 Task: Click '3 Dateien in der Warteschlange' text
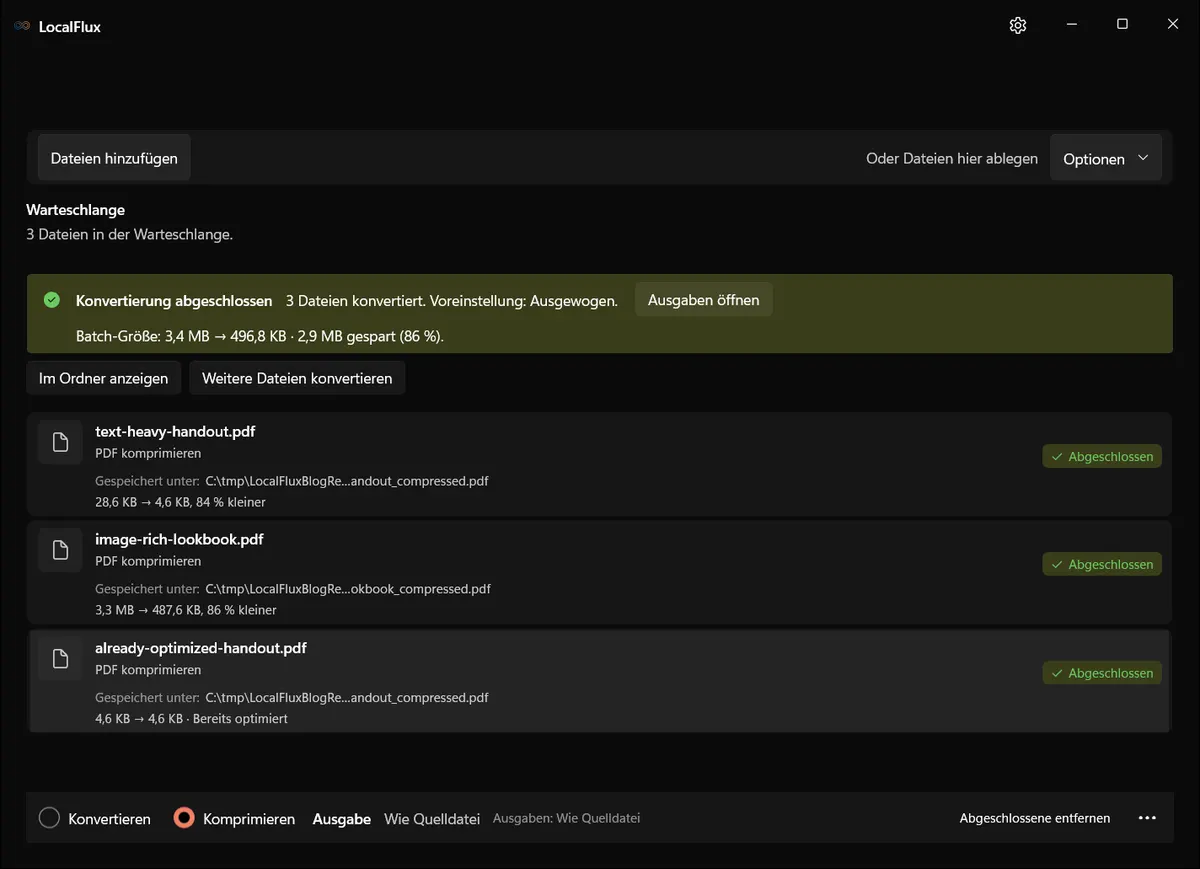(130, 234)
